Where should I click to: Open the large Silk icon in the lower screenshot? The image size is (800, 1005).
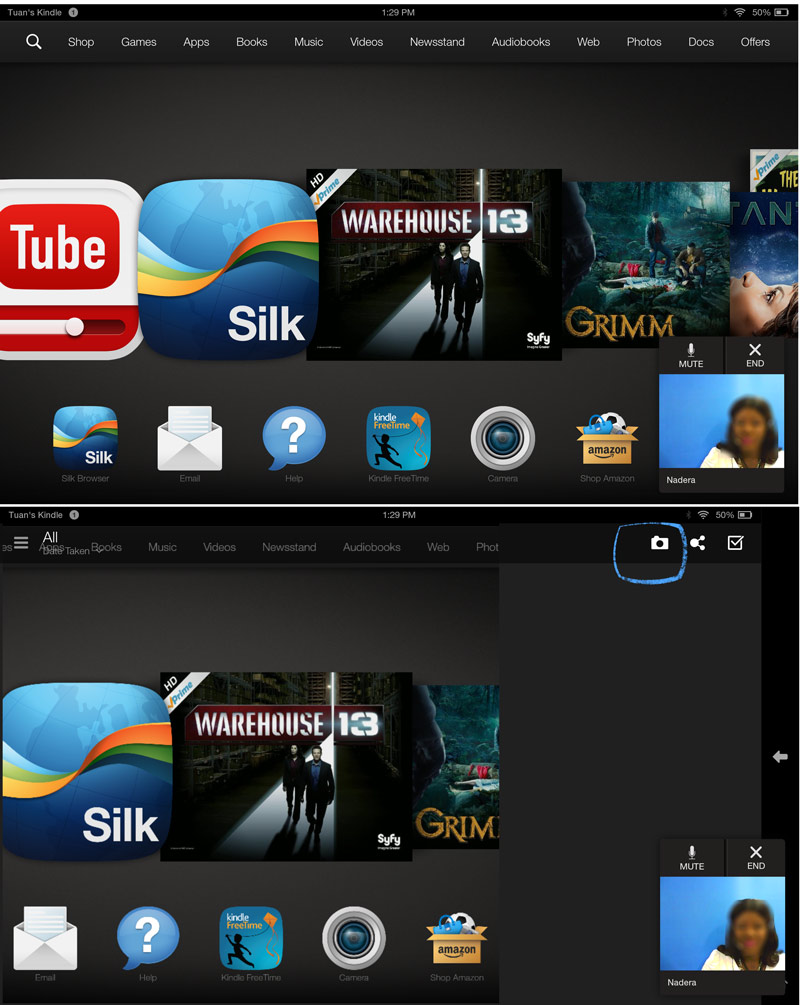pos(87,771)
